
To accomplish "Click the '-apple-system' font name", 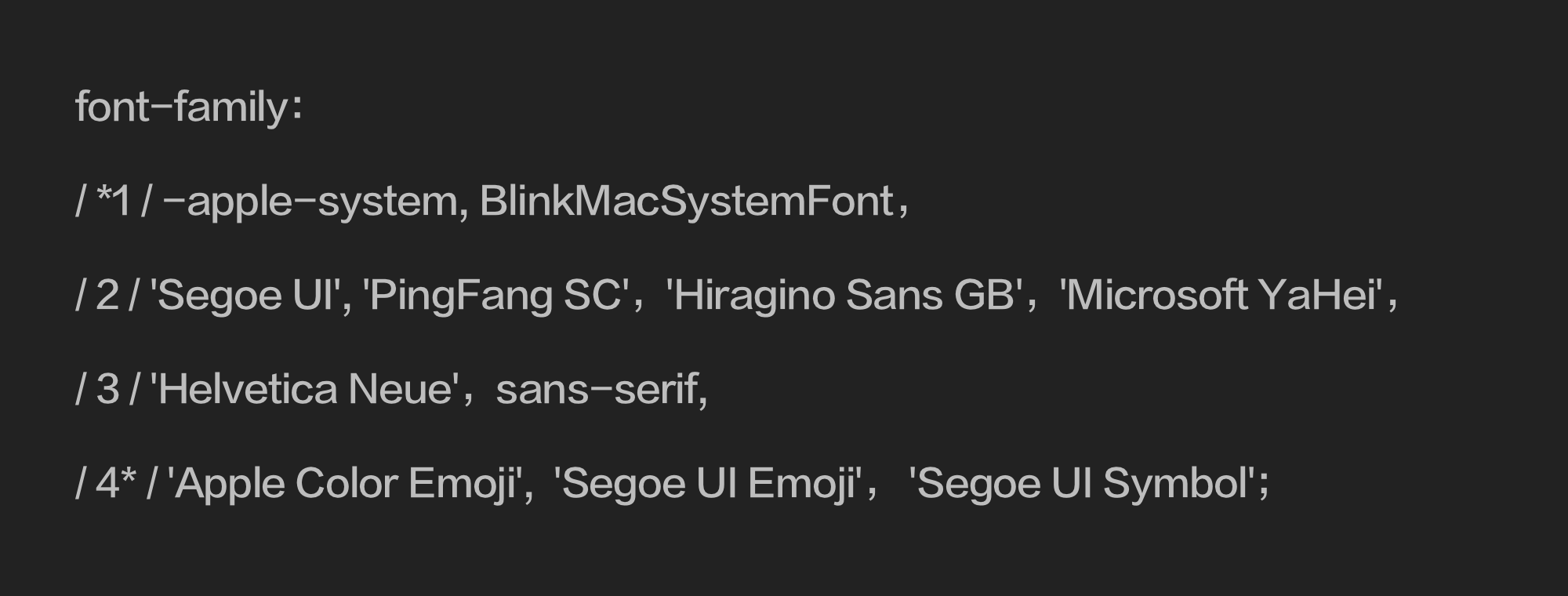I will (x=309, y=202).
